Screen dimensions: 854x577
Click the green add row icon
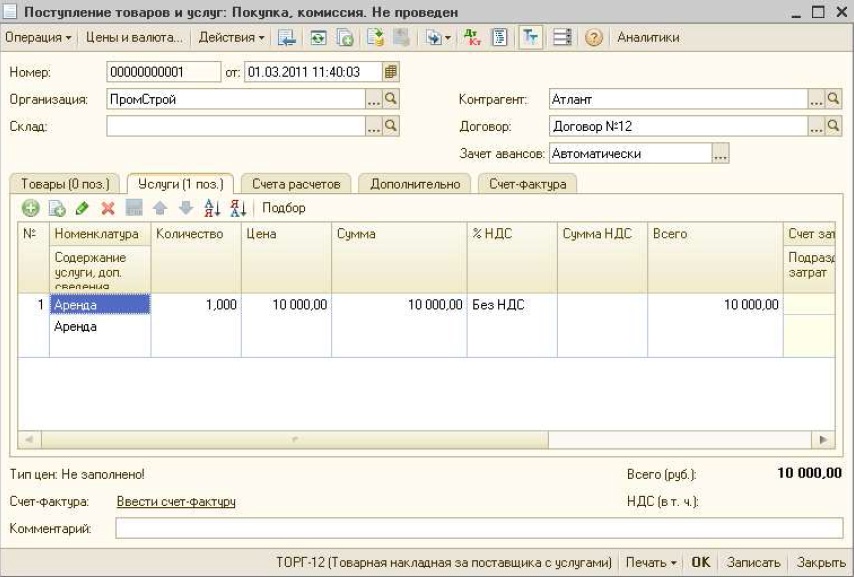[31, 208]
